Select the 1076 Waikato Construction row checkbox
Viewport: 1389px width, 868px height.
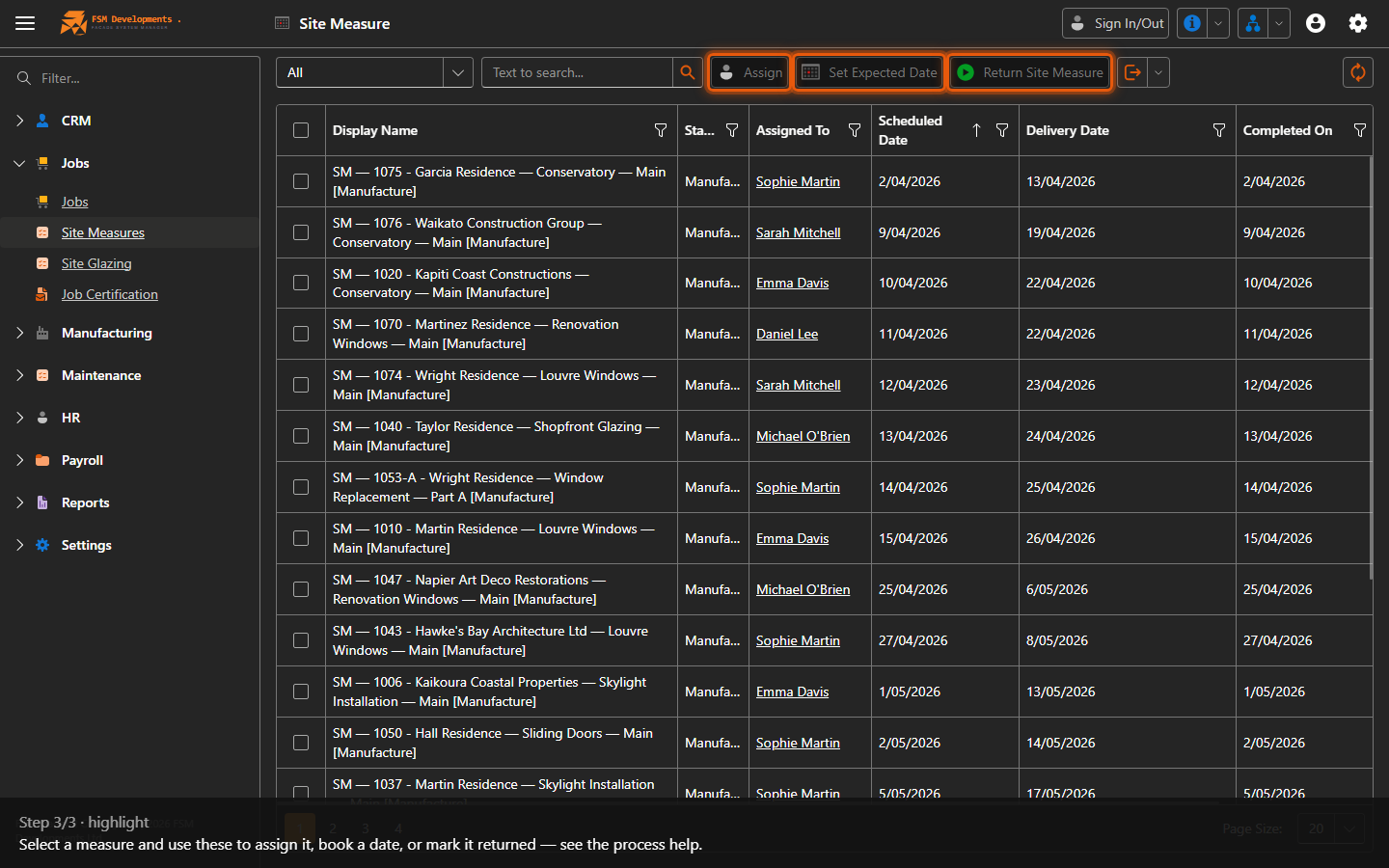pyautogui.click(x=301, y=232)
